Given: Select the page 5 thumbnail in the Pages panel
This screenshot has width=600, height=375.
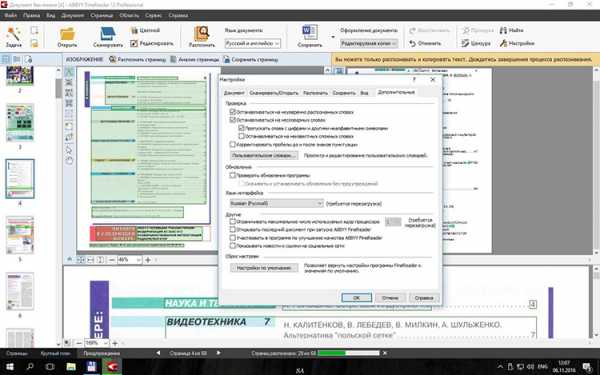Looking at the screenshot, I should click(x=20, y=235).
